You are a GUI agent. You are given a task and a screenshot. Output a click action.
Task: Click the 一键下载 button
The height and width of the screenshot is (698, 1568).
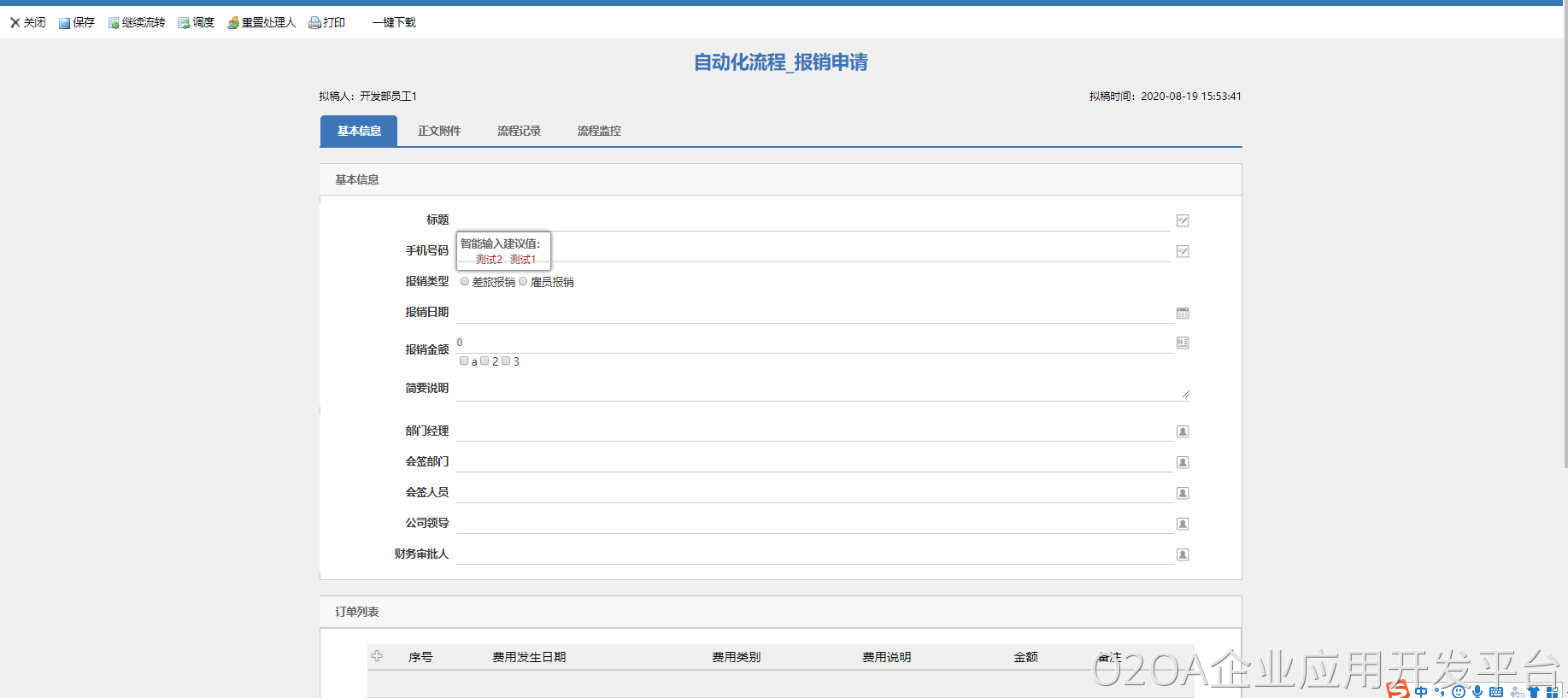point(394,23)
